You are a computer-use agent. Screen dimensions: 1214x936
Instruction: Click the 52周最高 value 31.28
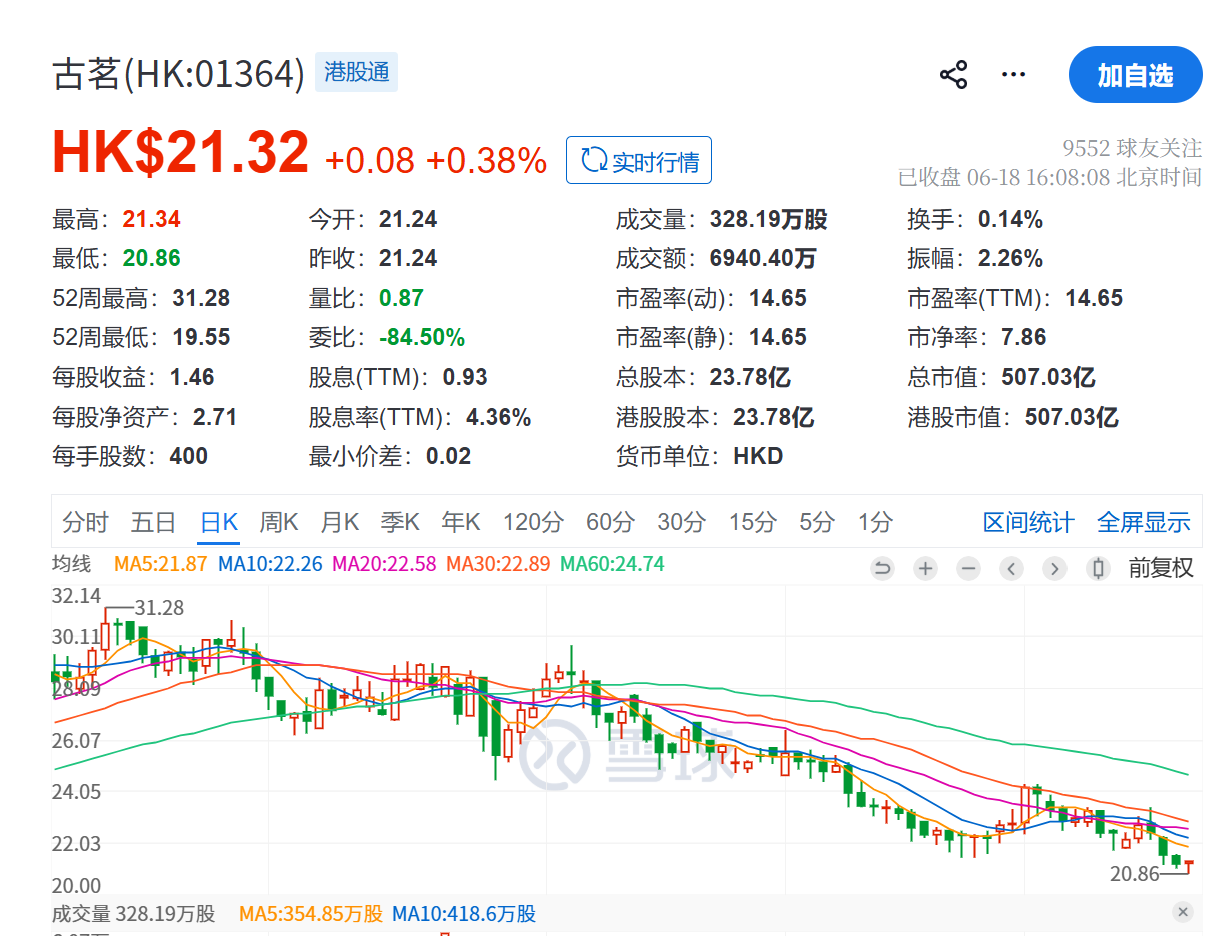click(201, 298)
